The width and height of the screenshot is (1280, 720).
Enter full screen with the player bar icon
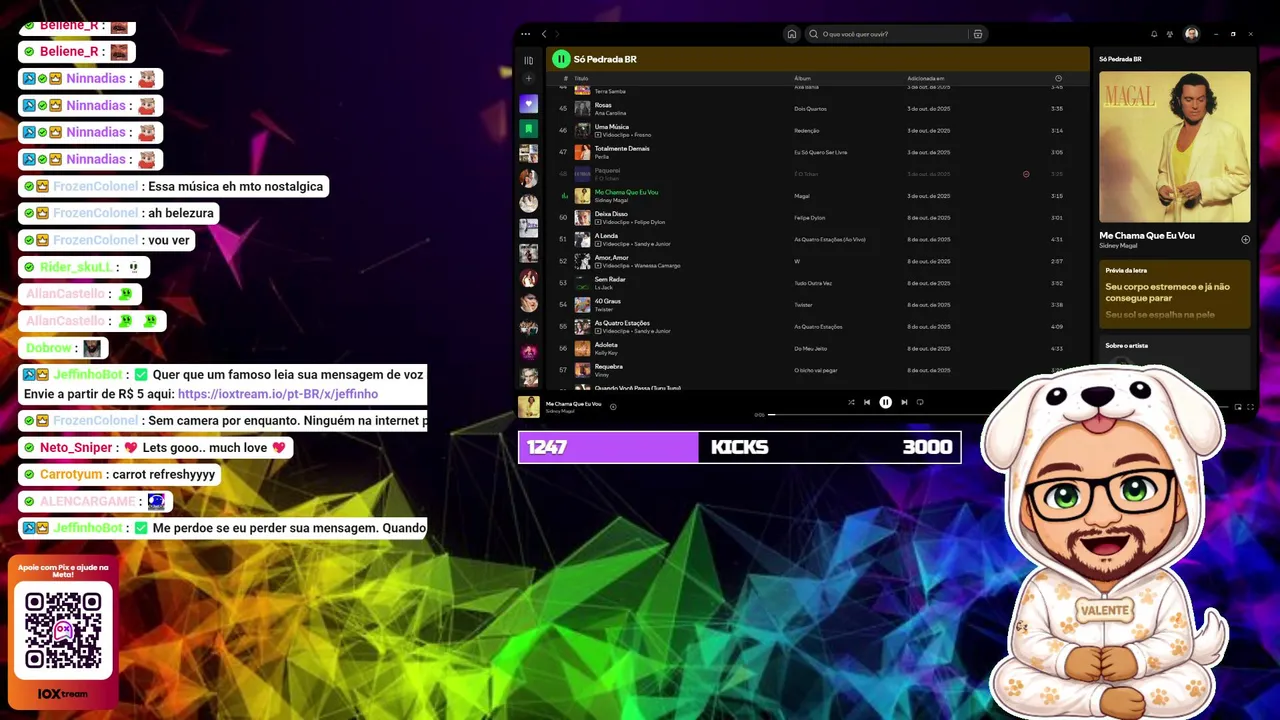tap(1250, 407)
